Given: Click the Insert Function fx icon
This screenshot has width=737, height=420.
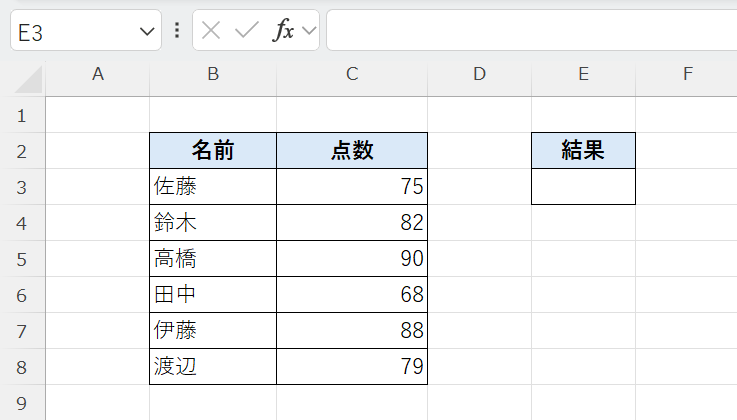Looking at the screenshot, I should pyautogui.click(x=284, y=30).
